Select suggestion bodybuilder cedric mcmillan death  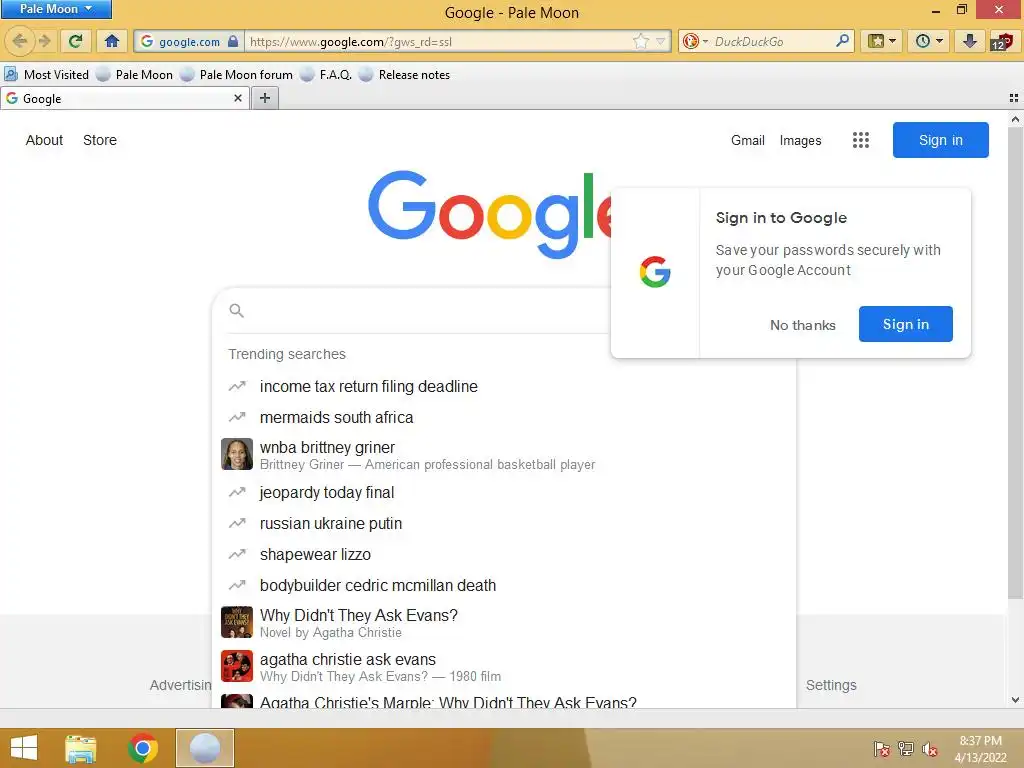coord(504,585)
